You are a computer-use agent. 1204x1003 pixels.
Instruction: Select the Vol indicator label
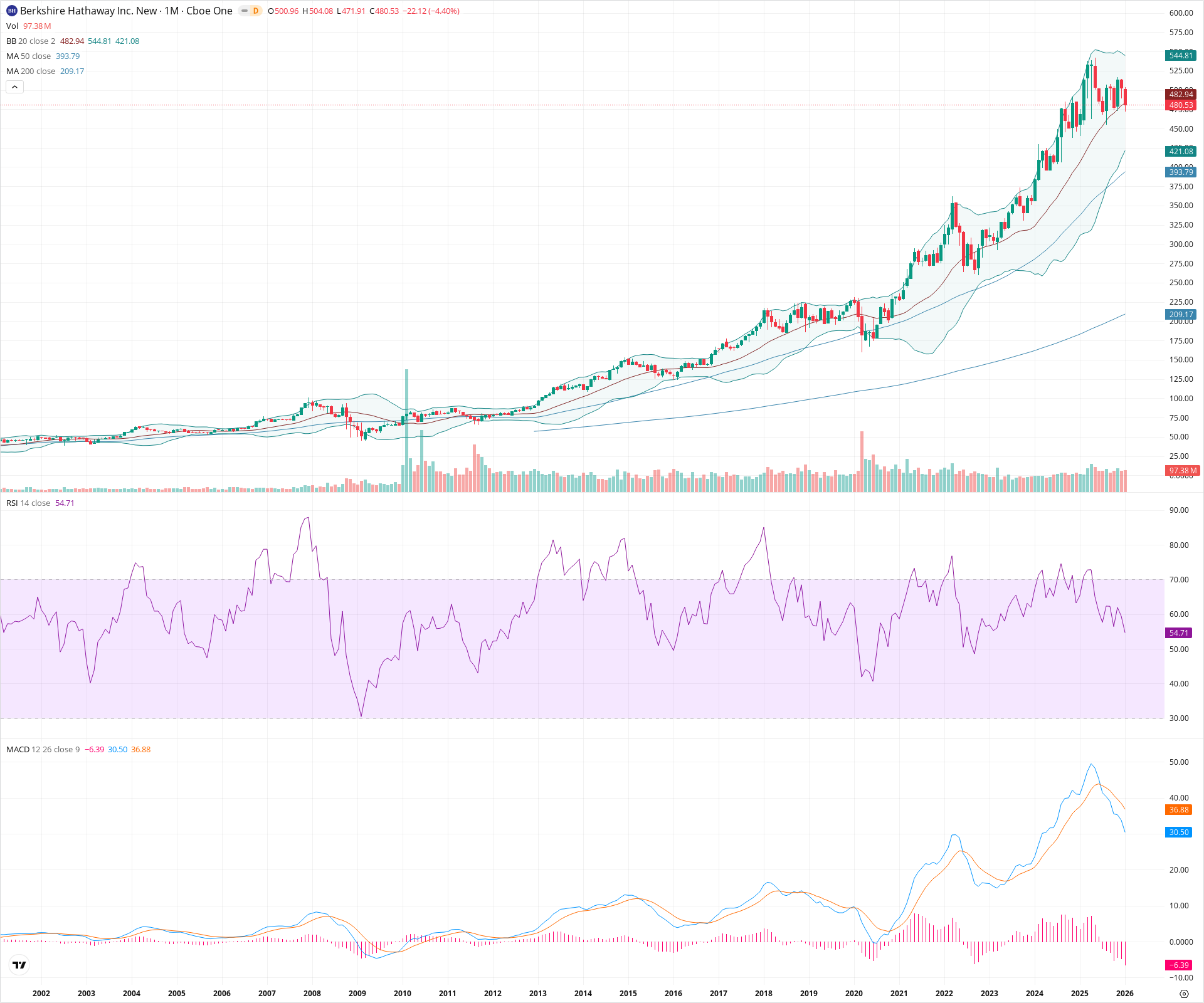[12, 26]
